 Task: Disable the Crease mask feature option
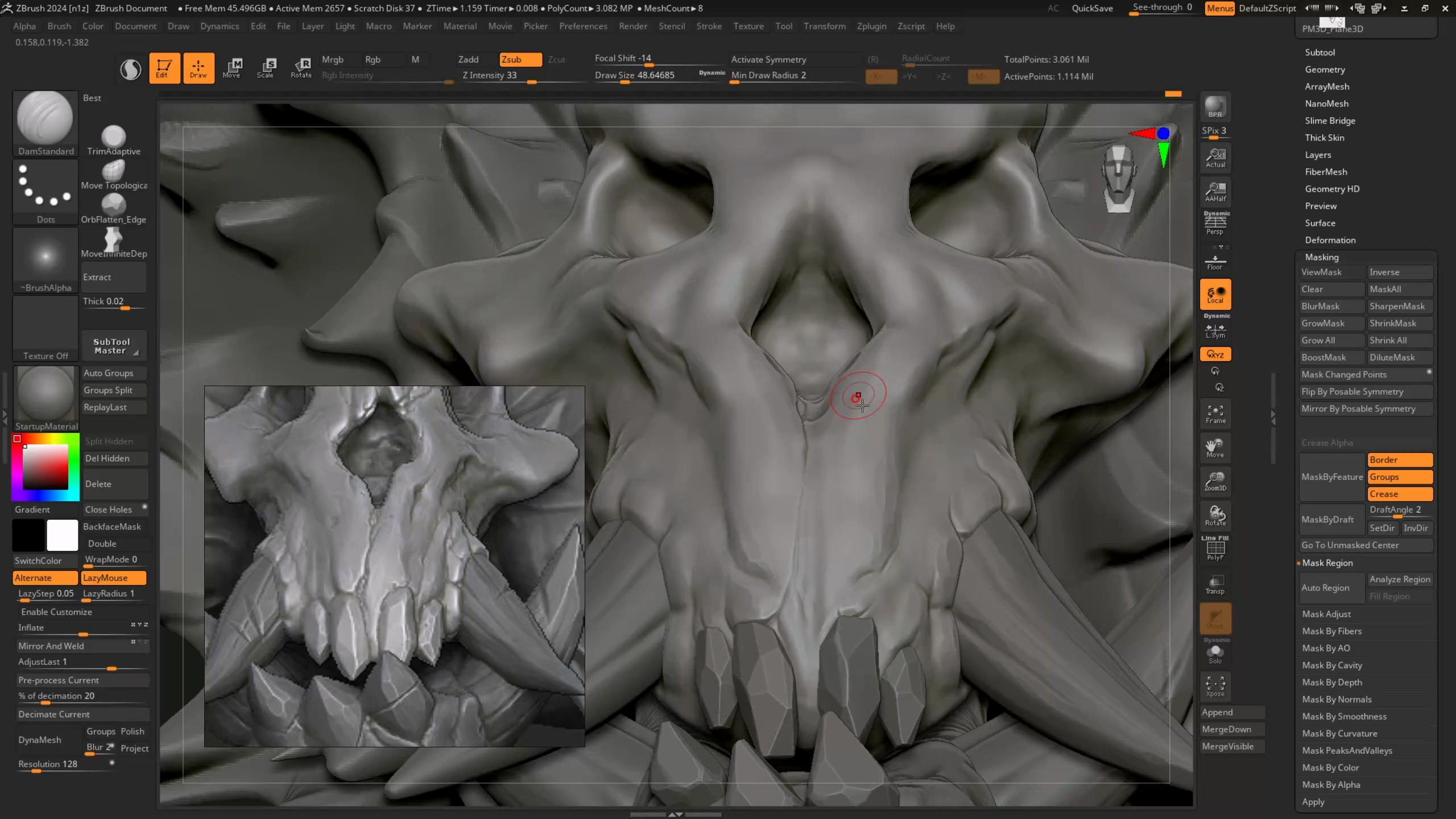1399,494
